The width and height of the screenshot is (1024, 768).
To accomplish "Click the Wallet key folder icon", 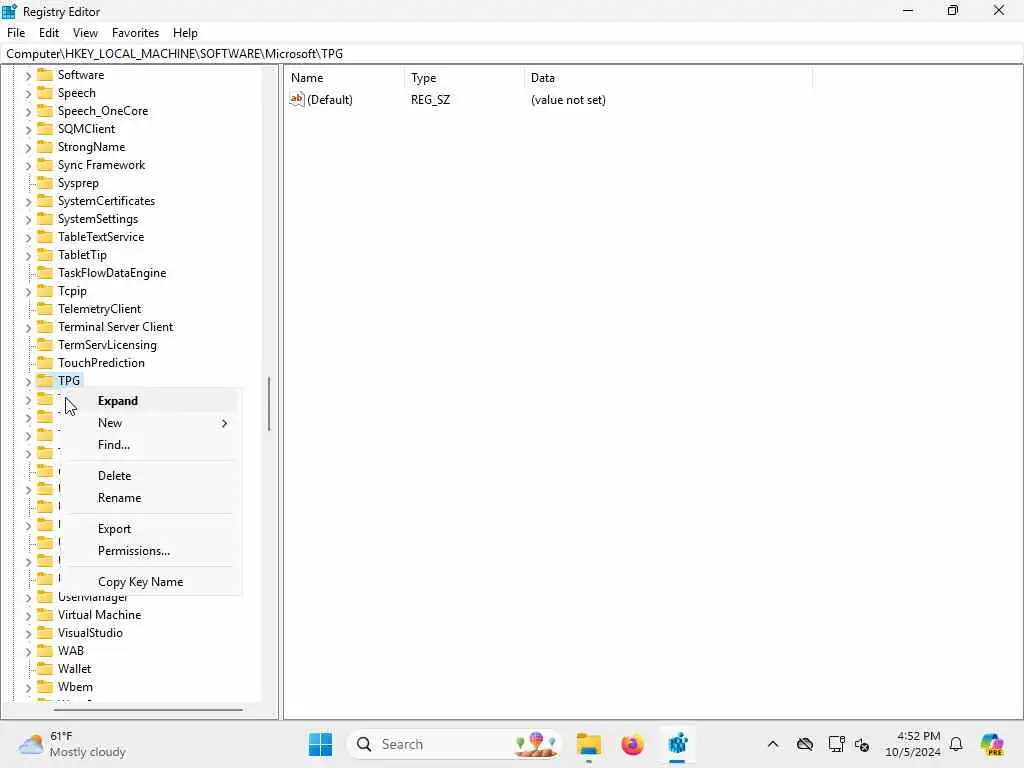I will tap(44, 669).
